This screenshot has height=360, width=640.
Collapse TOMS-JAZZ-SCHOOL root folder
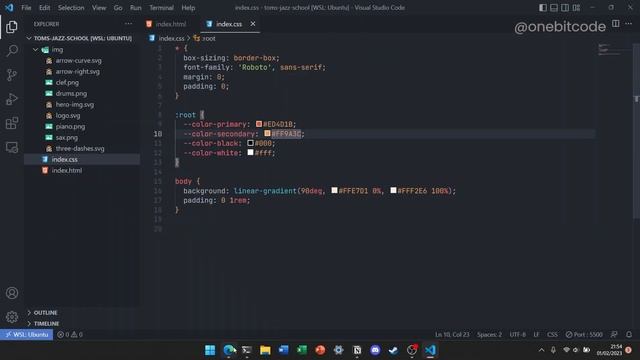[x=82, y=38]
